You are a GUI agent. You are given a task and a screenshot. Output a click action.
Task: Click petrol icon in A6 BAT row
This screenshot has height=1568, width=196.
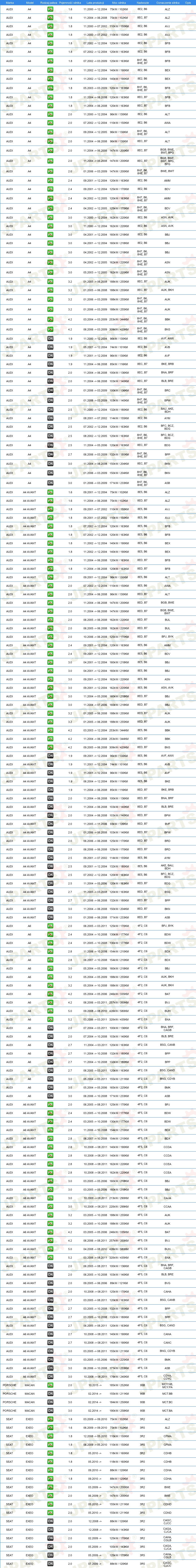(50, 994)
